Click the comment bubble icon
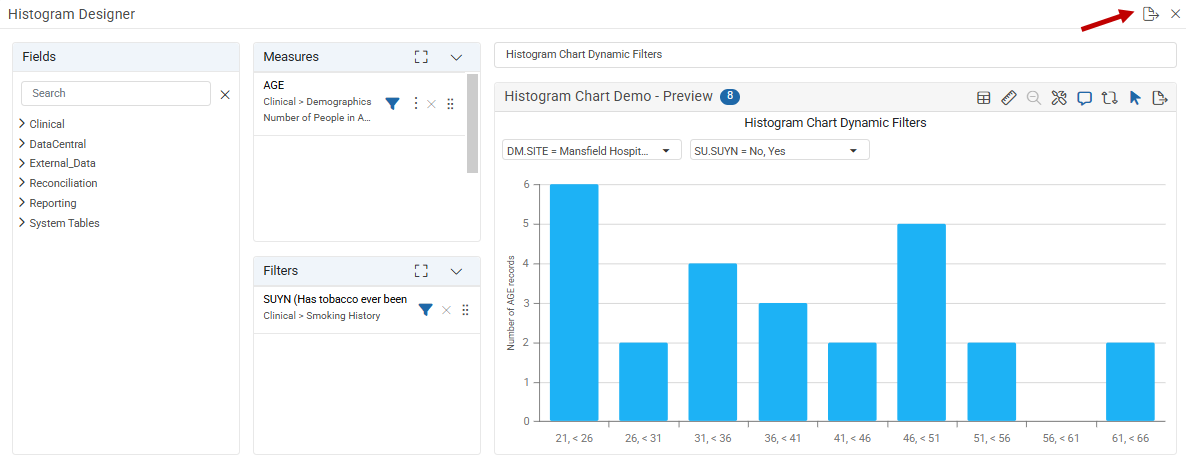 [1085, 98]
